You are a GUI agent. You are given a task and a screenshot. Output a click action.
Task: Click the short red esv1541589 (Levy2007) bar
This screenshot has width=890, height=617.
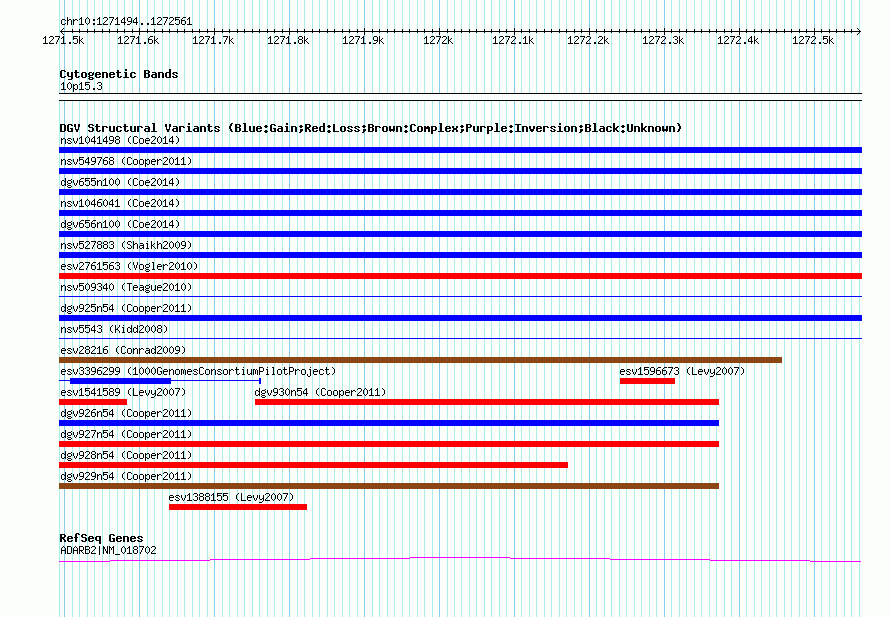click(x=93, y=402)
